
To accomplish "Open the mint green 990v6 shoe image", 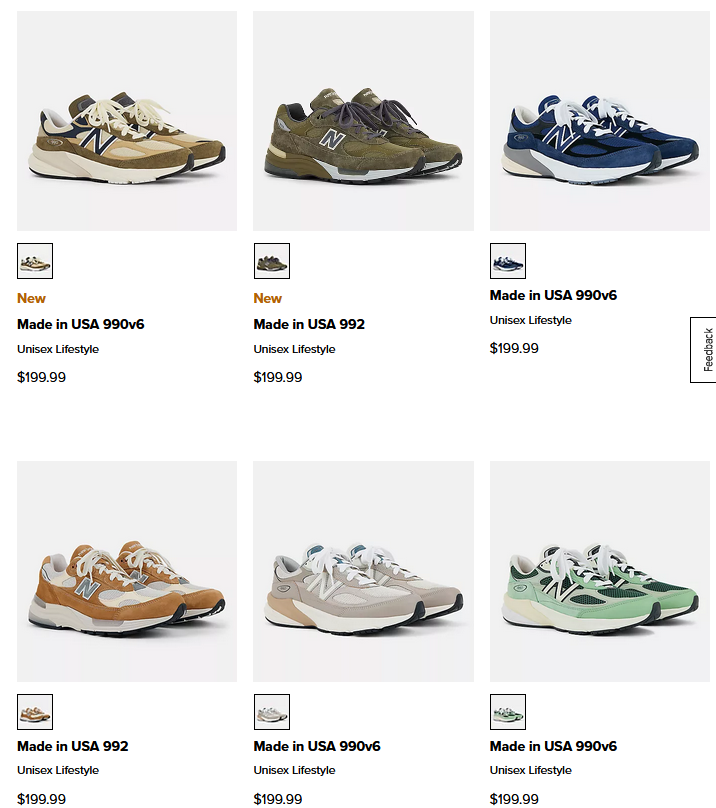I will [600, 571].
